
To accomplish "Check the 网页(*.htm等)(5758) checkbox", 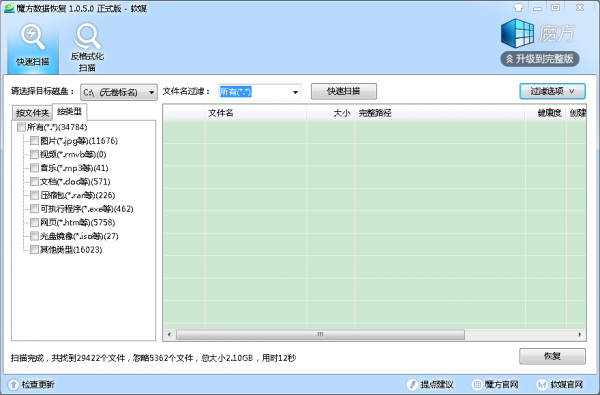I will [x=34, y=222].
